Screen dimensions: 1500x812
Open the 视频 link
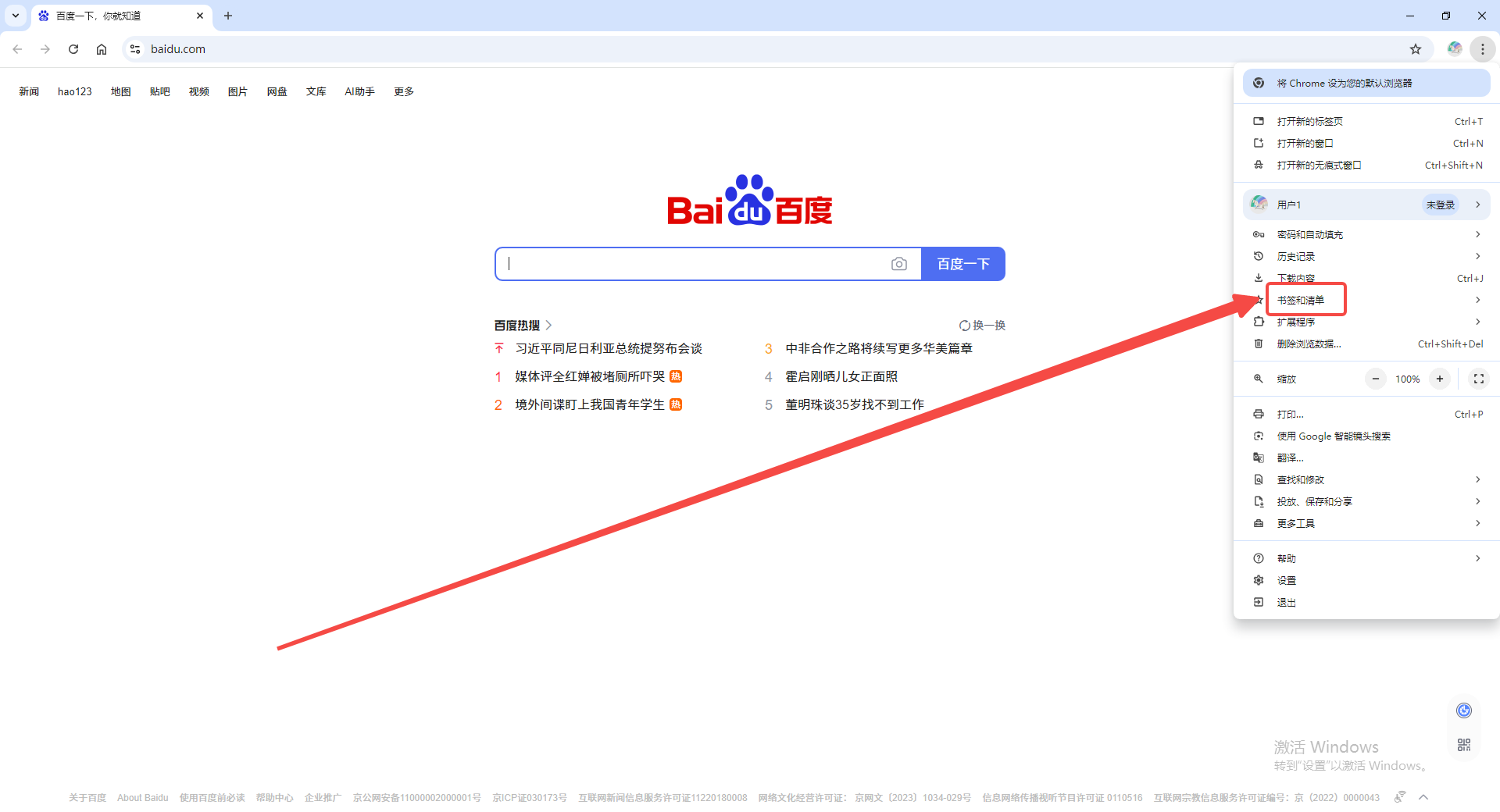pyautogui.click(x=199, y=91)
